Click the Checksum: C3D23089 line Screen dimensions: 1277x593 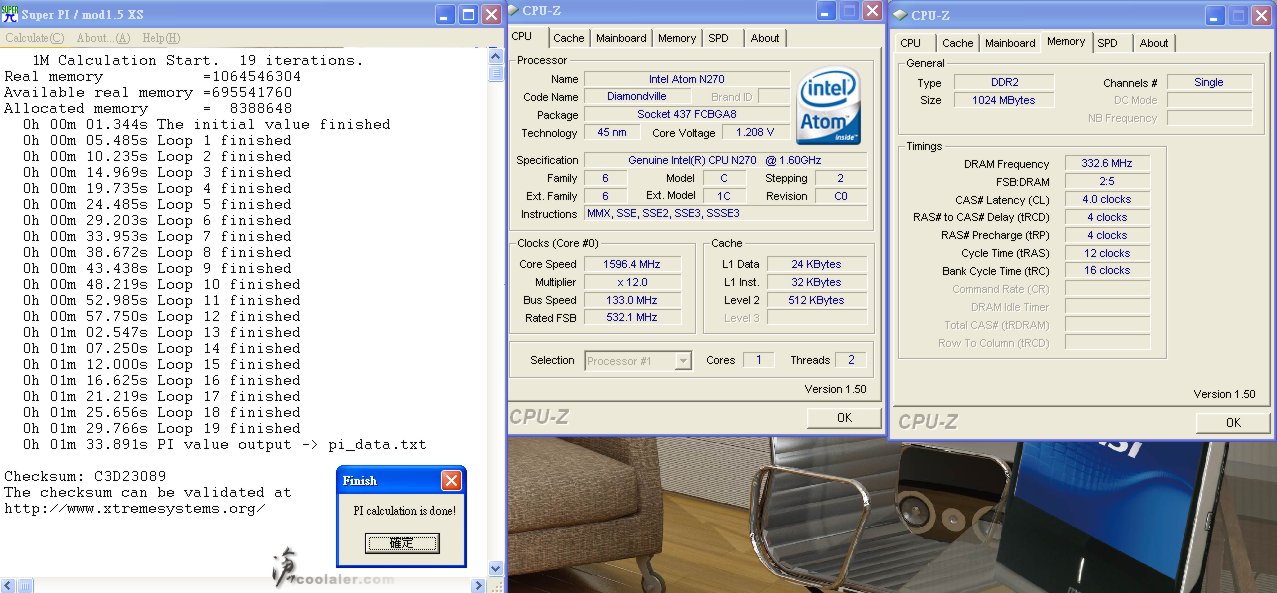85,477
